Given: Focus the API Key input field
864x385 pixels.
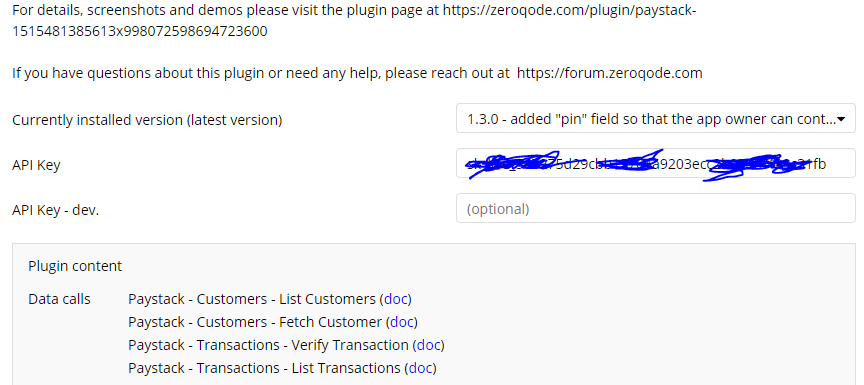Looking at the screenshot, I should point(656,164).
